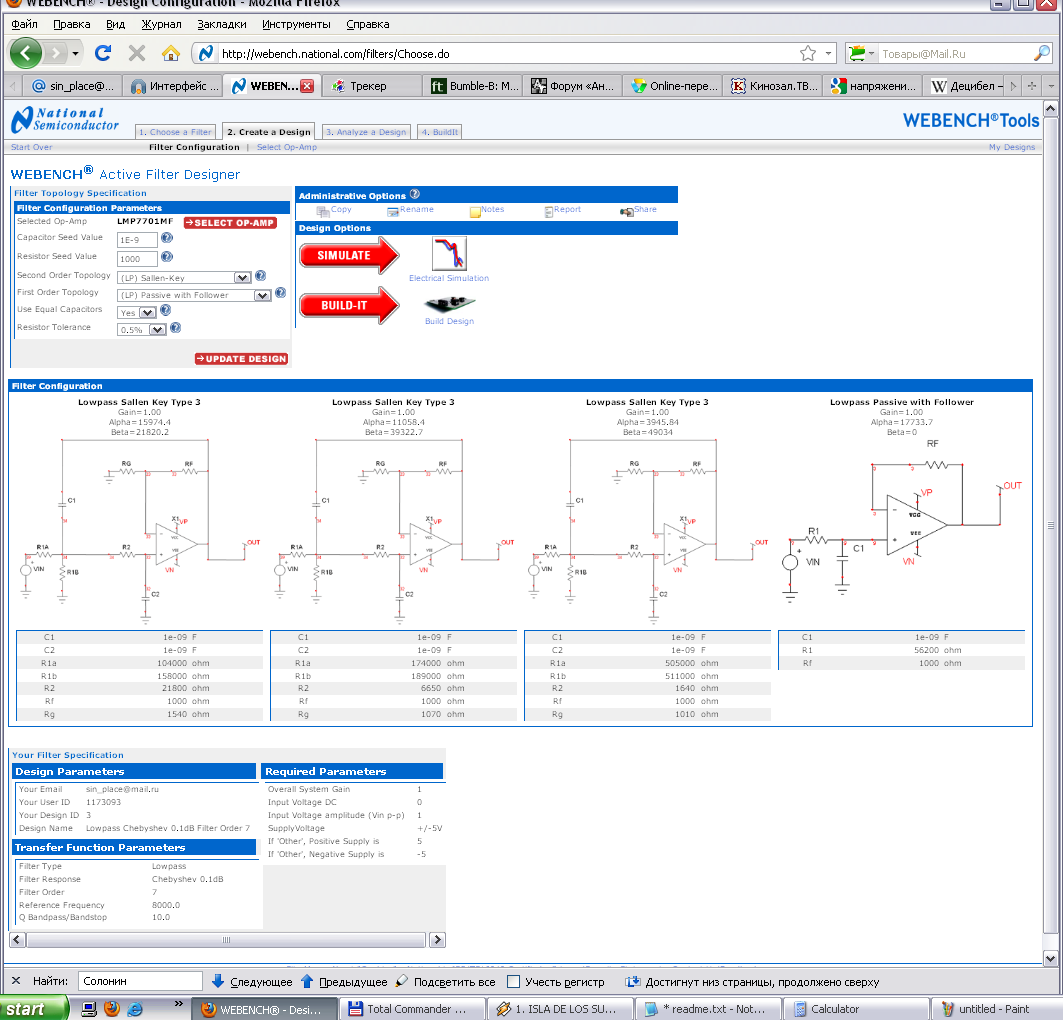The height and width of the screenshot is (1020, 1063).
Task: Open help icon for Resistor Tolerance
Action: tap(175, 328)
